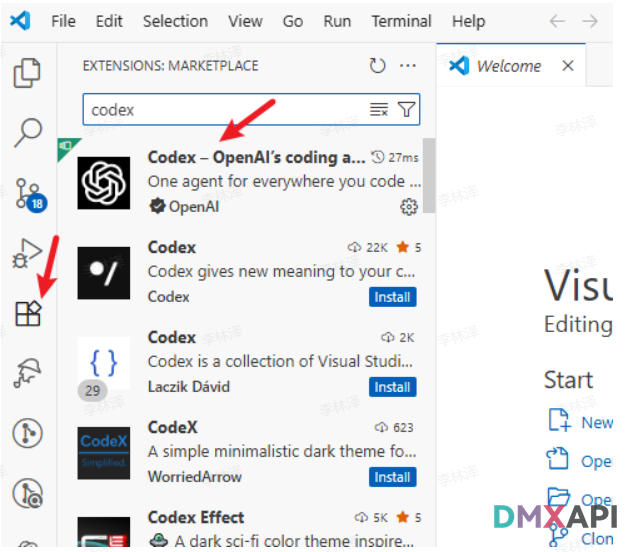This screenshot has height=552, width=639.
Task: Open the manage gear for OpenAI Codex extension
Action: (409, 207)
